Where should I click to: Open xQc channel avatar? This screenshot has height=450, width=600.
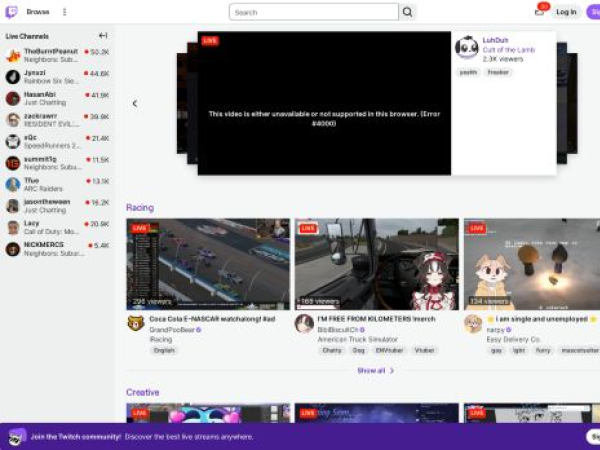[13, 141]
